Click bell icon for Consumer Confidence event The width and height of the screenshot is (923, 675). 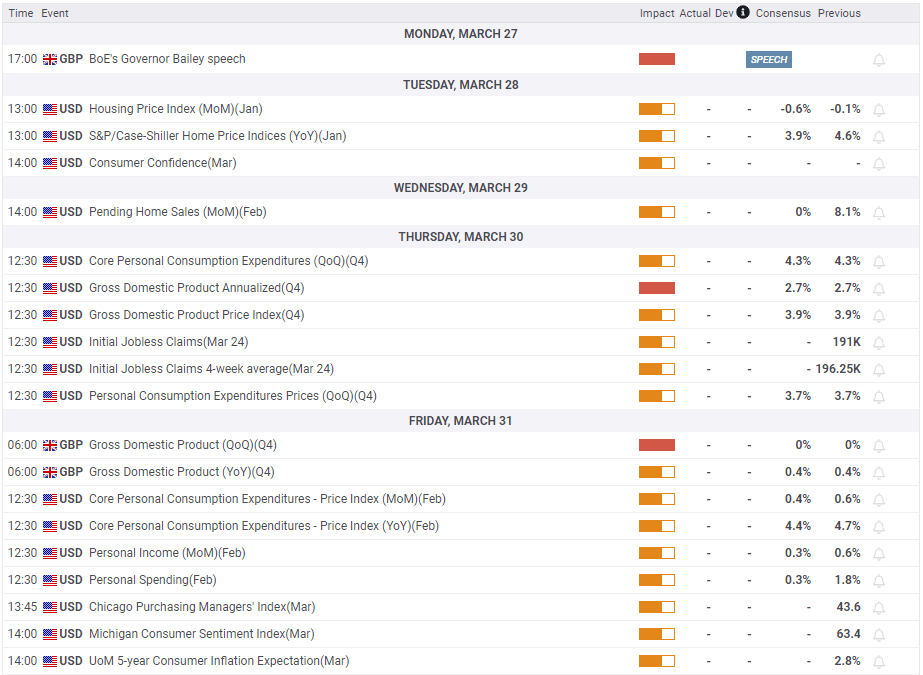(879, 164)
